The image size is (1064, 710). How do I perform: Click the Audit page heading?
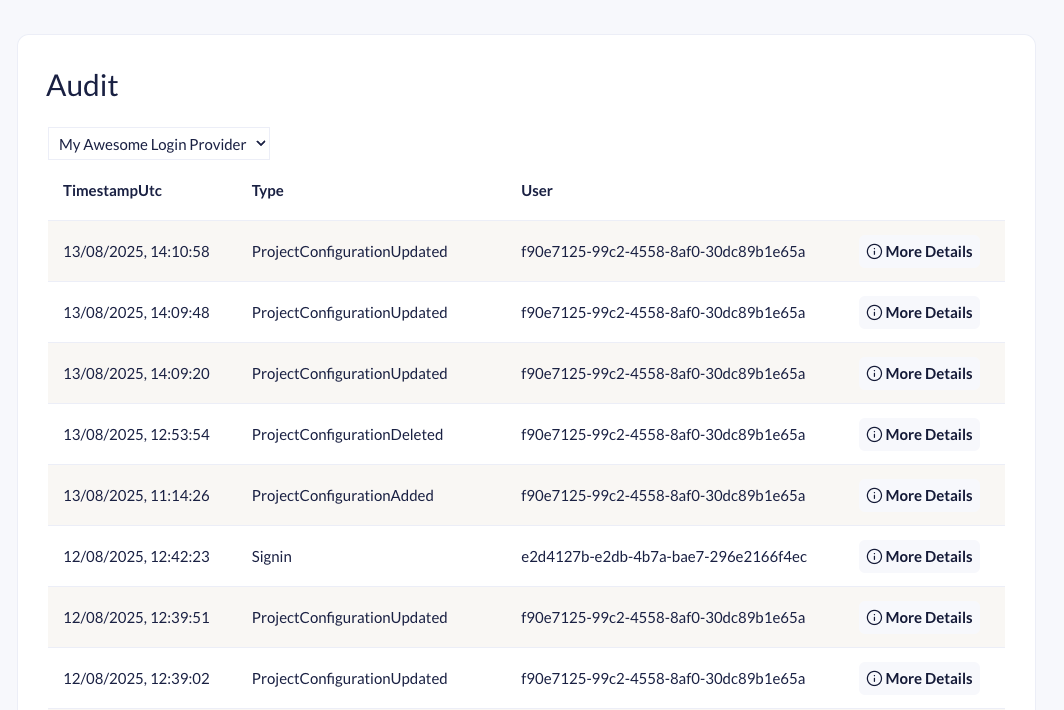[82, 86]
